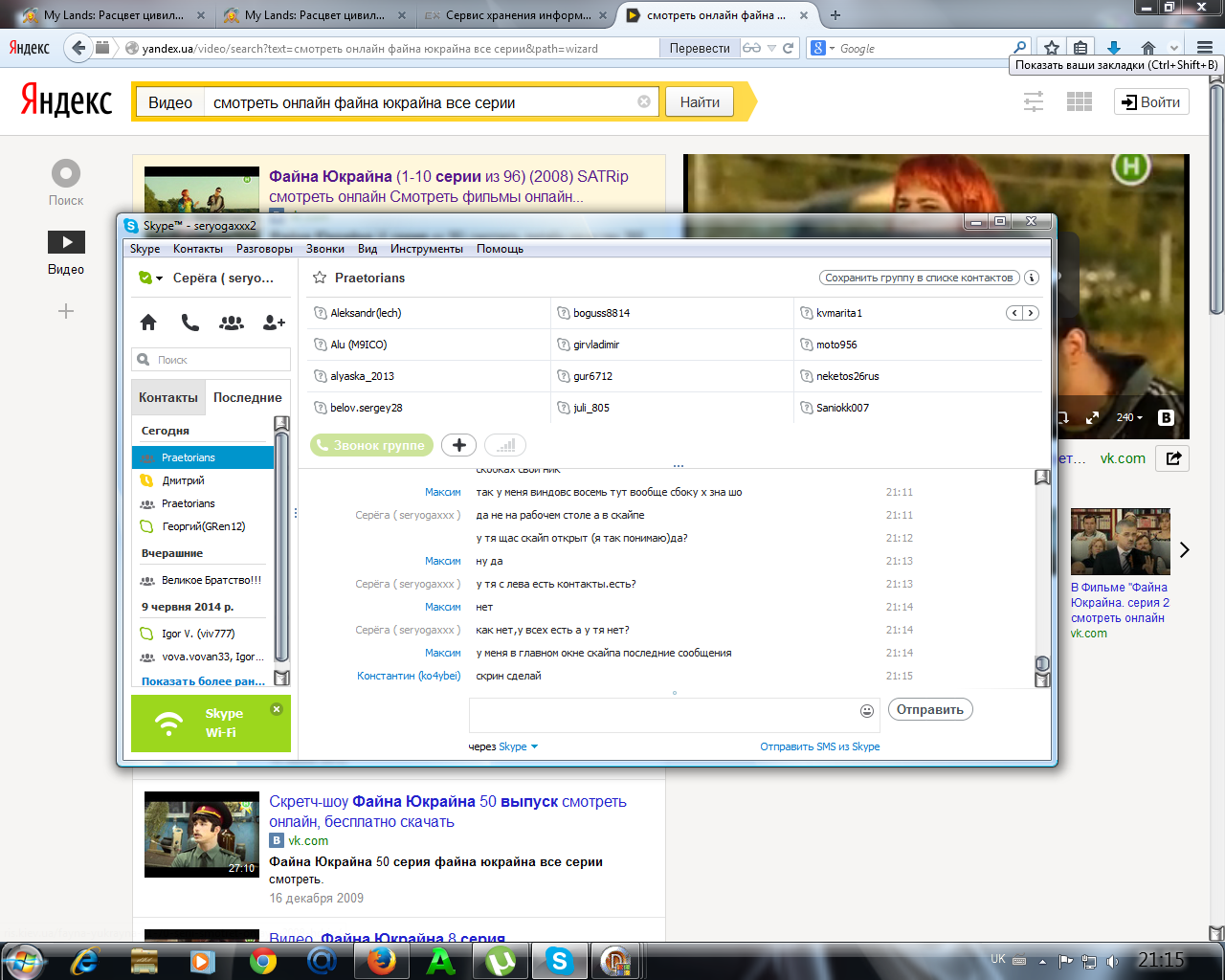The height and width of the screenshot is (980, 1225).
Task: Open Internet Explorer from the taskbar
Action: tap(85, 960)
